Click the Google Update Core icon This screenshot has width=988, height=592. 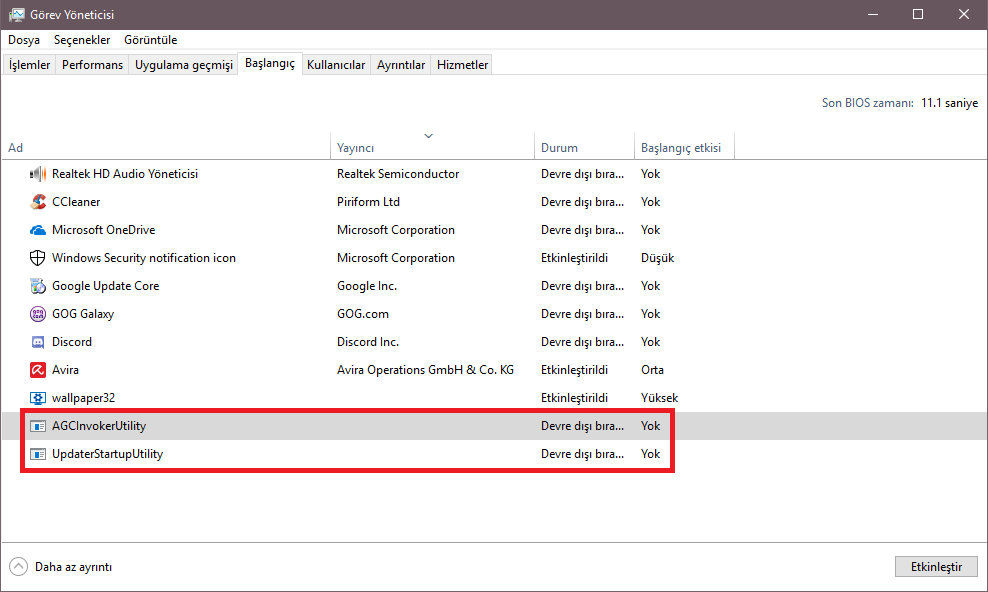38,286
